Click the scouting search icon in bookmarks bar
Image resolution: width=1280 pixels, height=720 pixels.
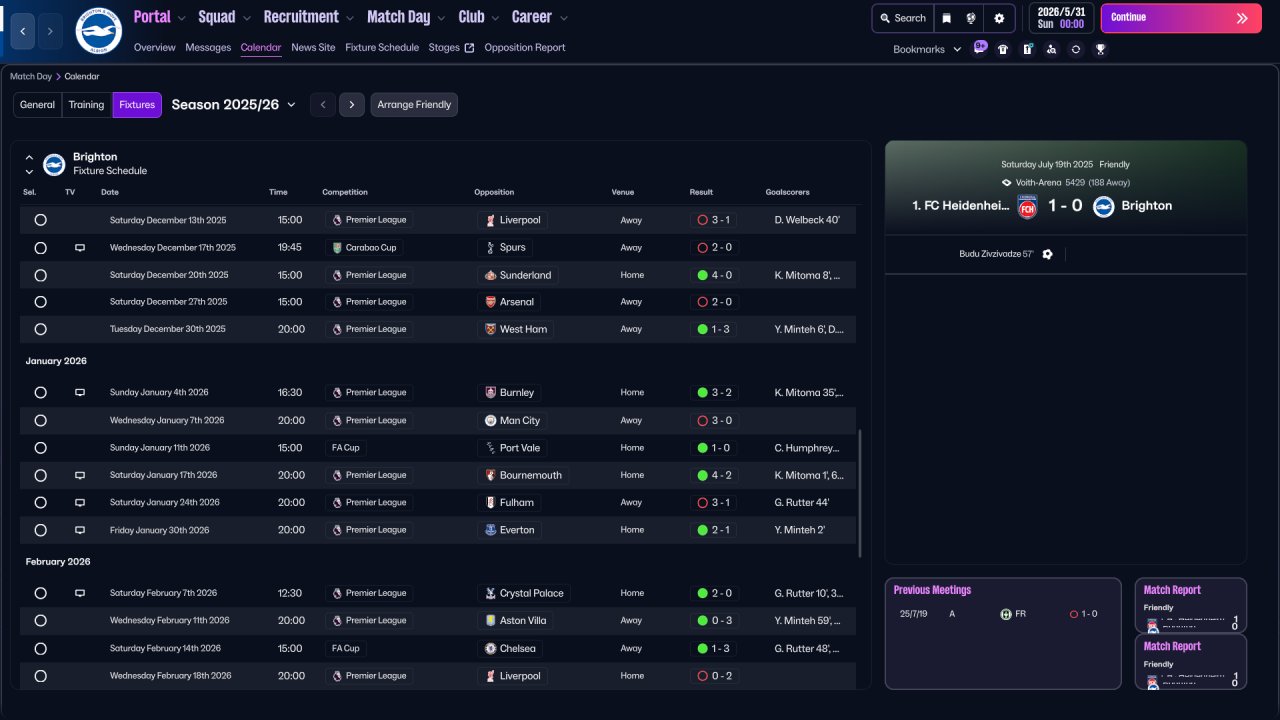pyautogui.click(x=1051, y=49)
